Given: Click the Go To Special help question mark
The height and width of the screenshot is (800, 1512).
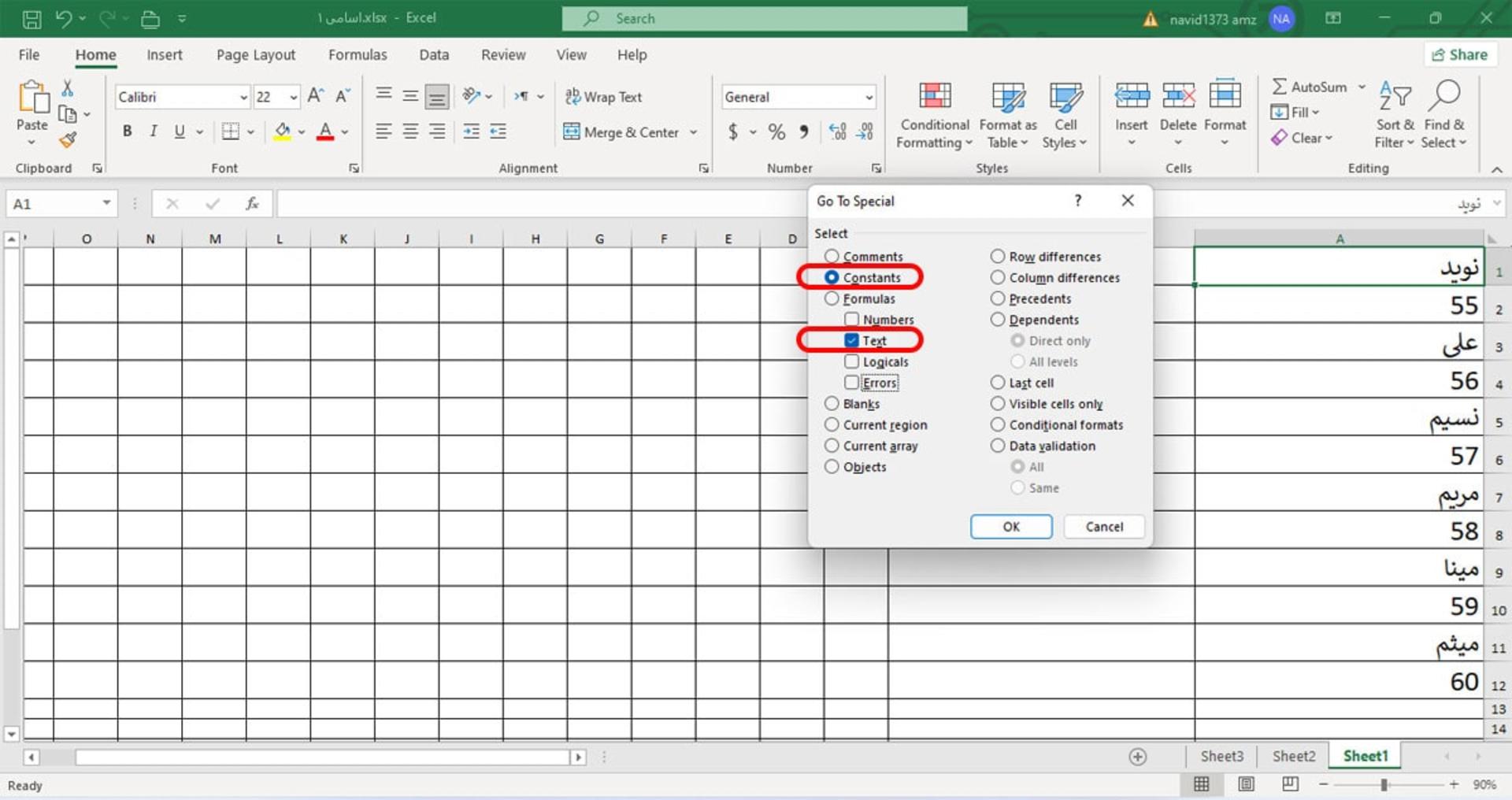Looking at the screenshot, I should click(x=1077, y=201).
